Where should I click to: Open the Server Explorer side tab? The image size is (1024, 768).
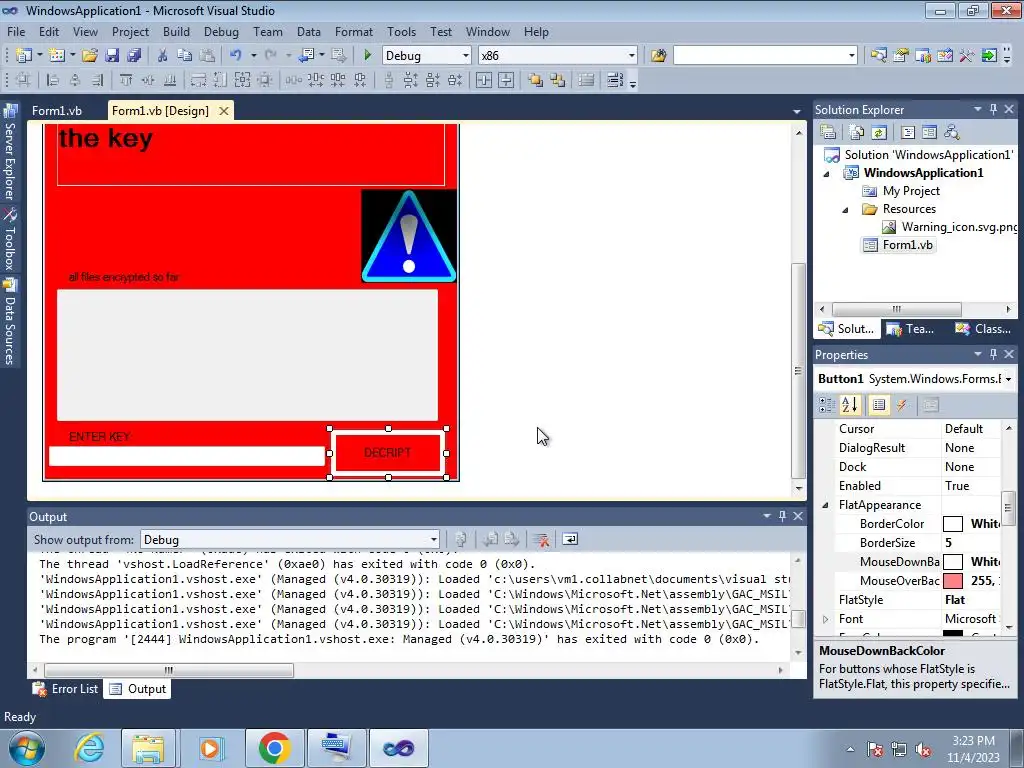10,153
